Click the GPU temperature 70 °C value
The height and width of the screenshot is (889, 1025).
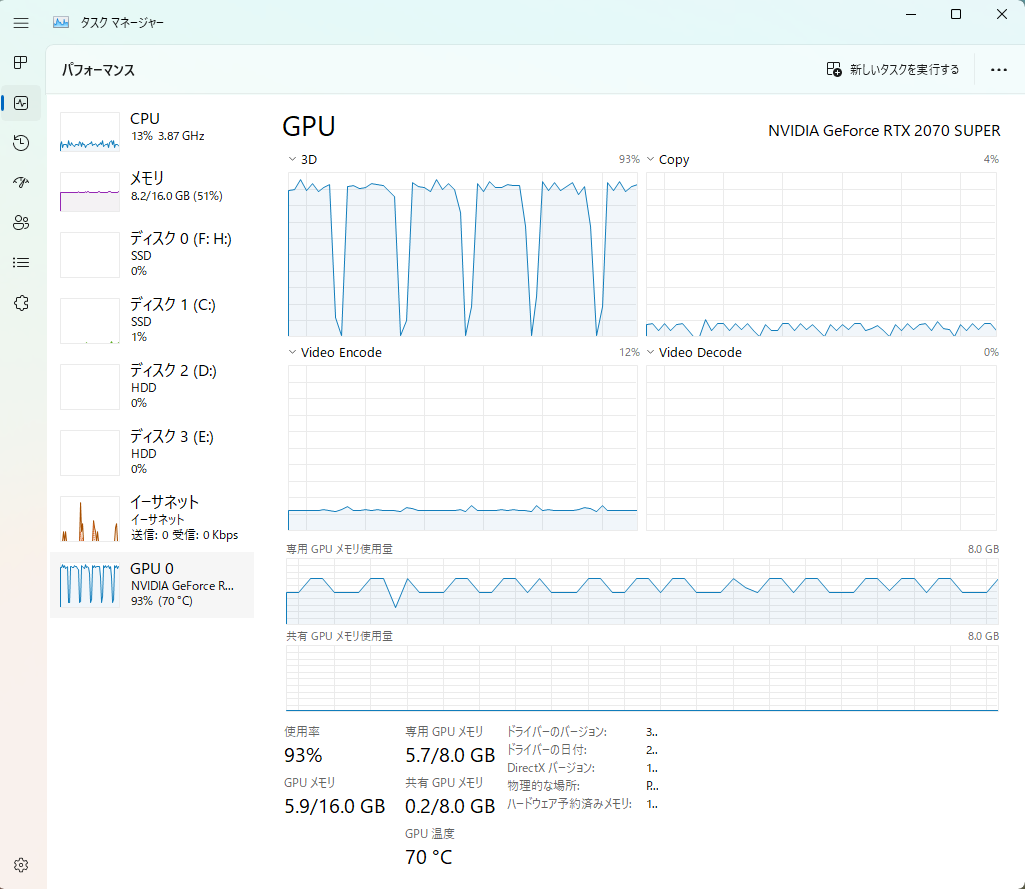click(x=428, y=857)
